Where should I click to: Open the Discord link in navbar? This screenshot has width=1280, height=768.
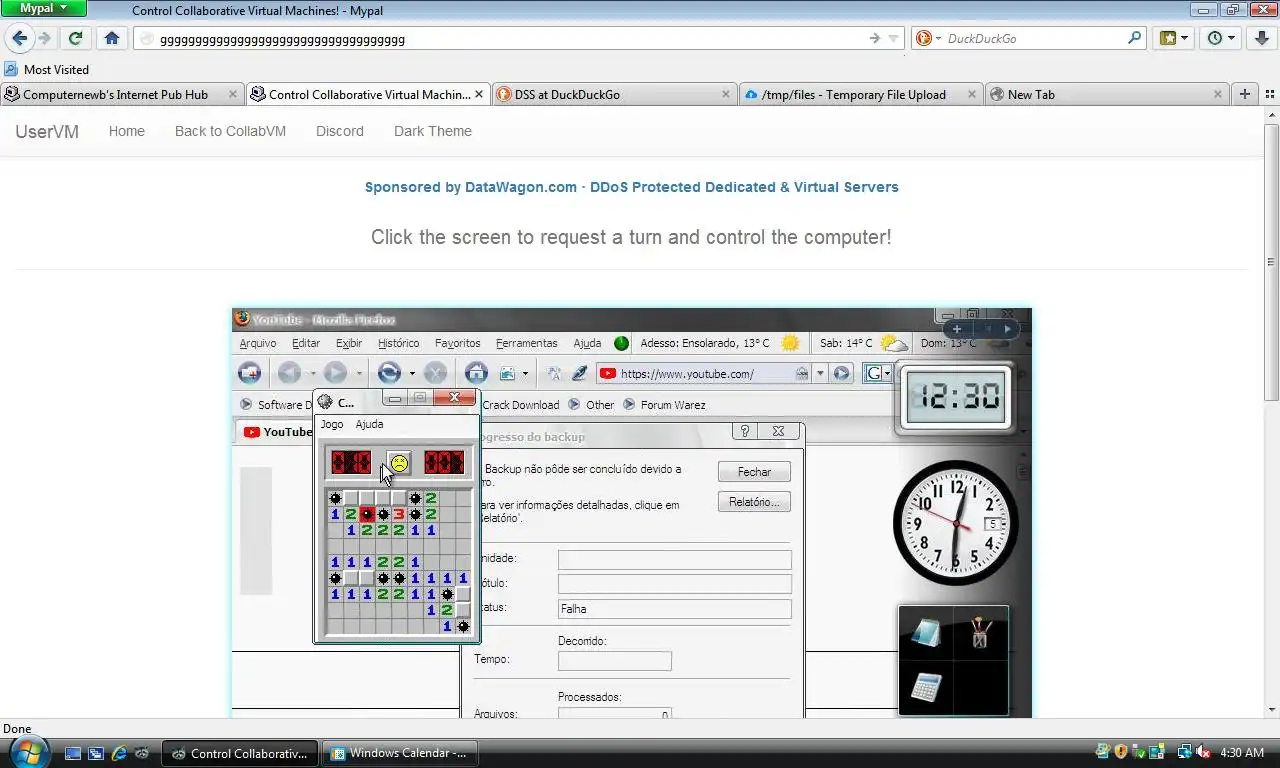tap(340, 131)
